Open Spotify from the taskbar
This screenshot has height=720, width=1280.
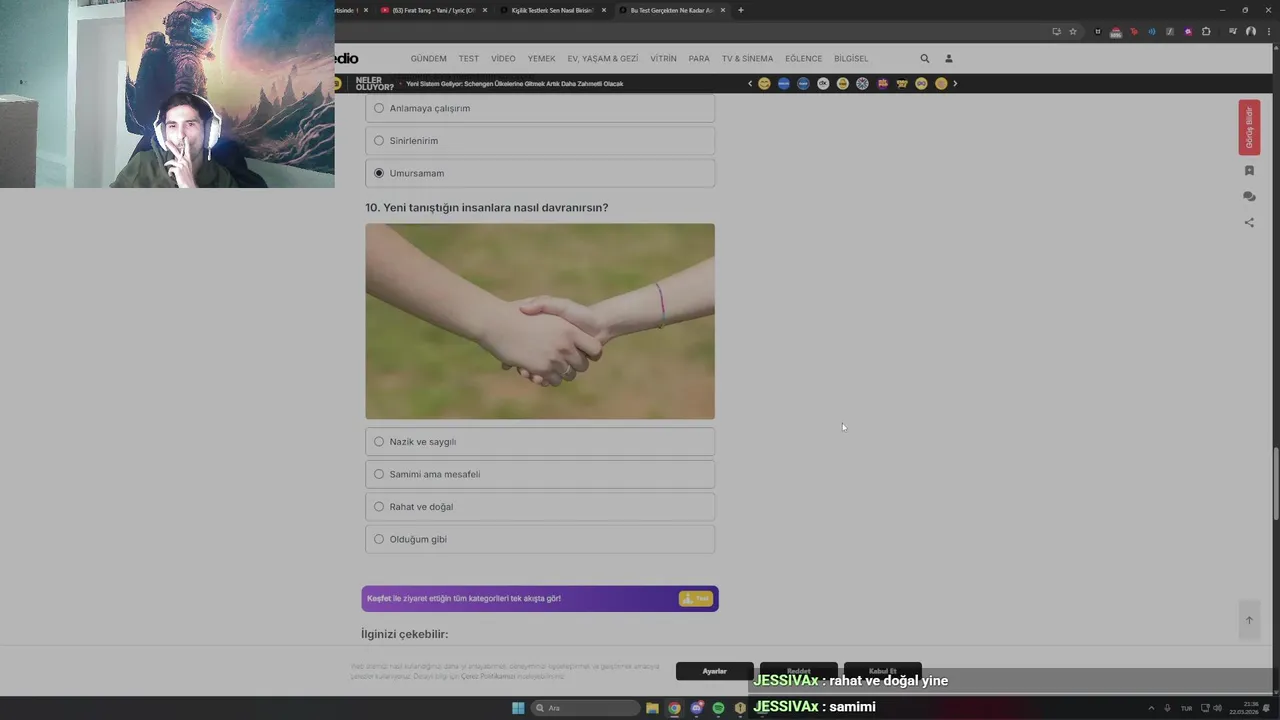[x=718, y=708]
